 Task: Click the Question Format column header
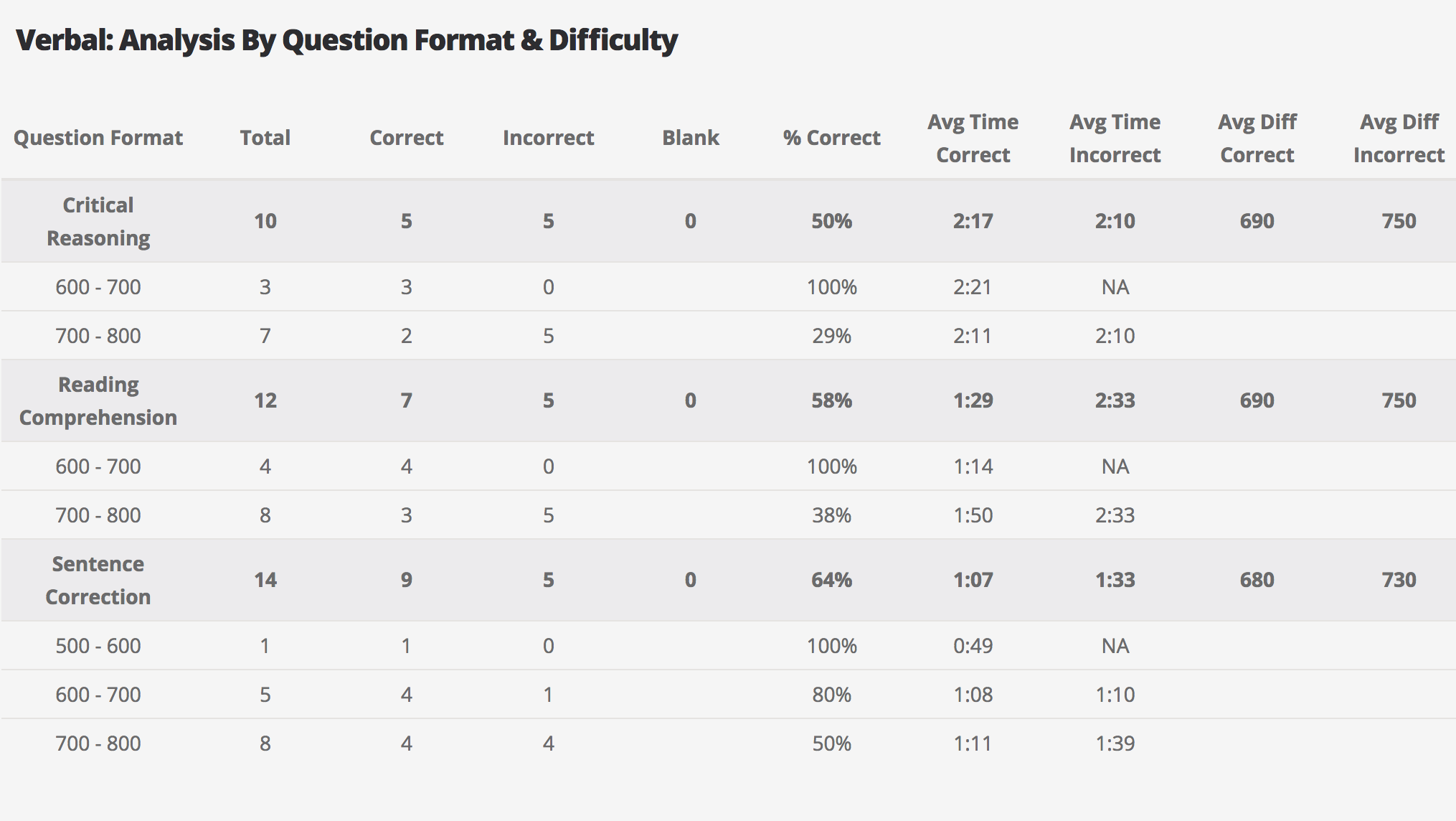coord(98,138)
